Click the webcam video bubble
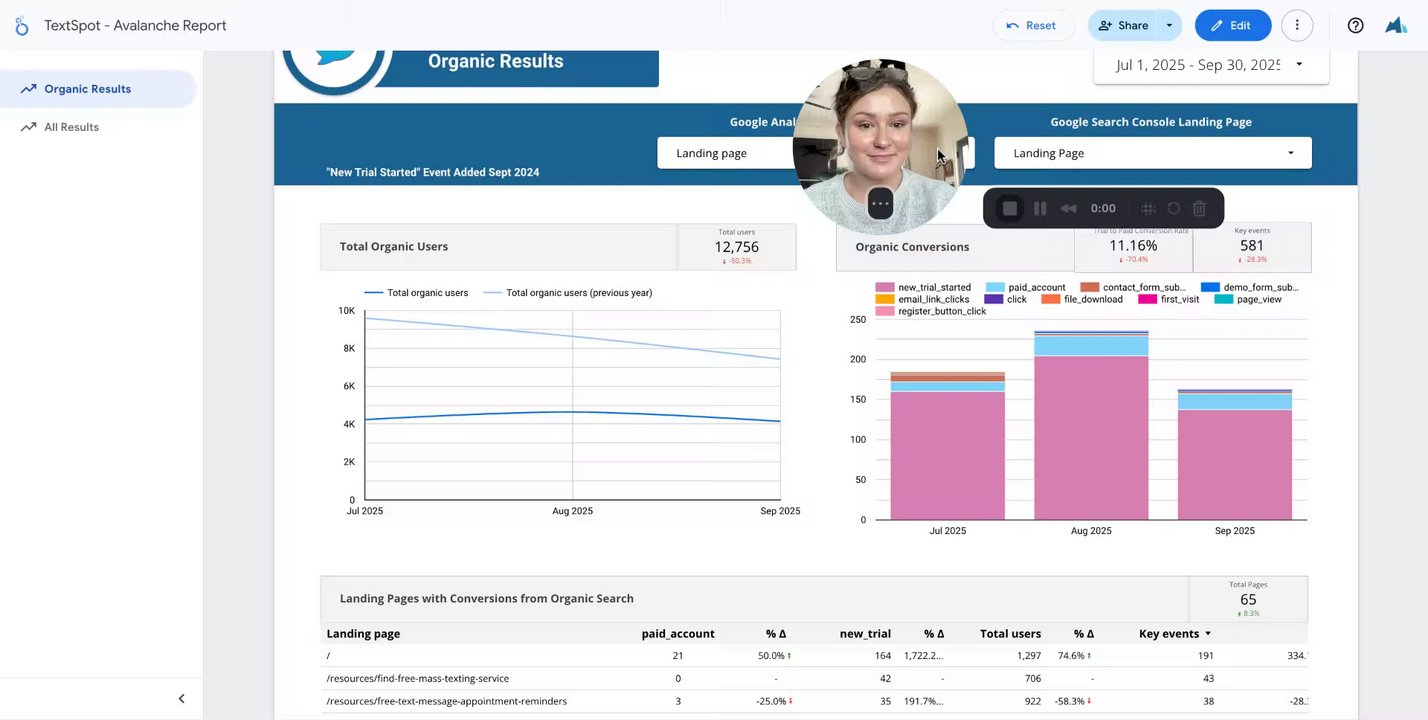1428x720 pixels. click(880, 145)
